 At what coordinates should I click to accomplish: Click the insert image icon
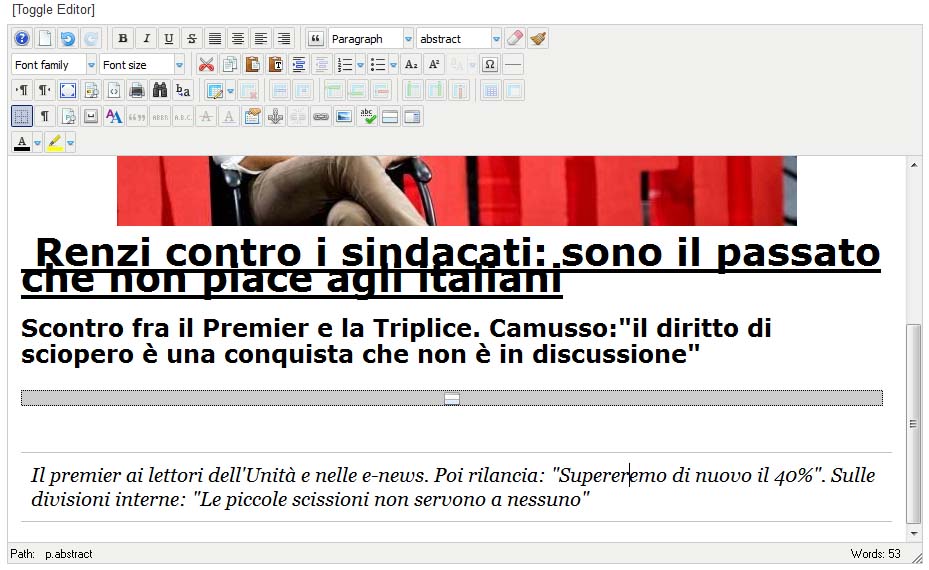(344, 117)
